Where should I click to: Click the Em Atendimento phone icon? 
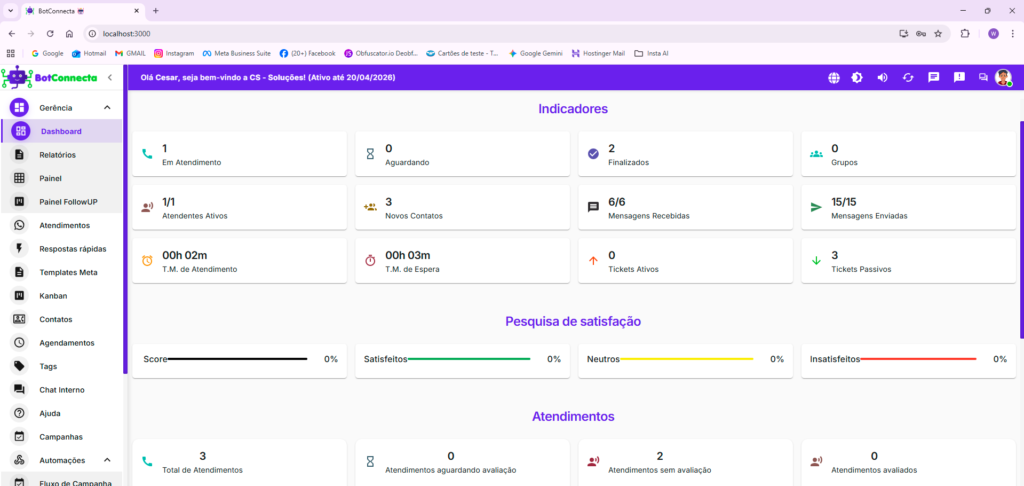point(147,154)
